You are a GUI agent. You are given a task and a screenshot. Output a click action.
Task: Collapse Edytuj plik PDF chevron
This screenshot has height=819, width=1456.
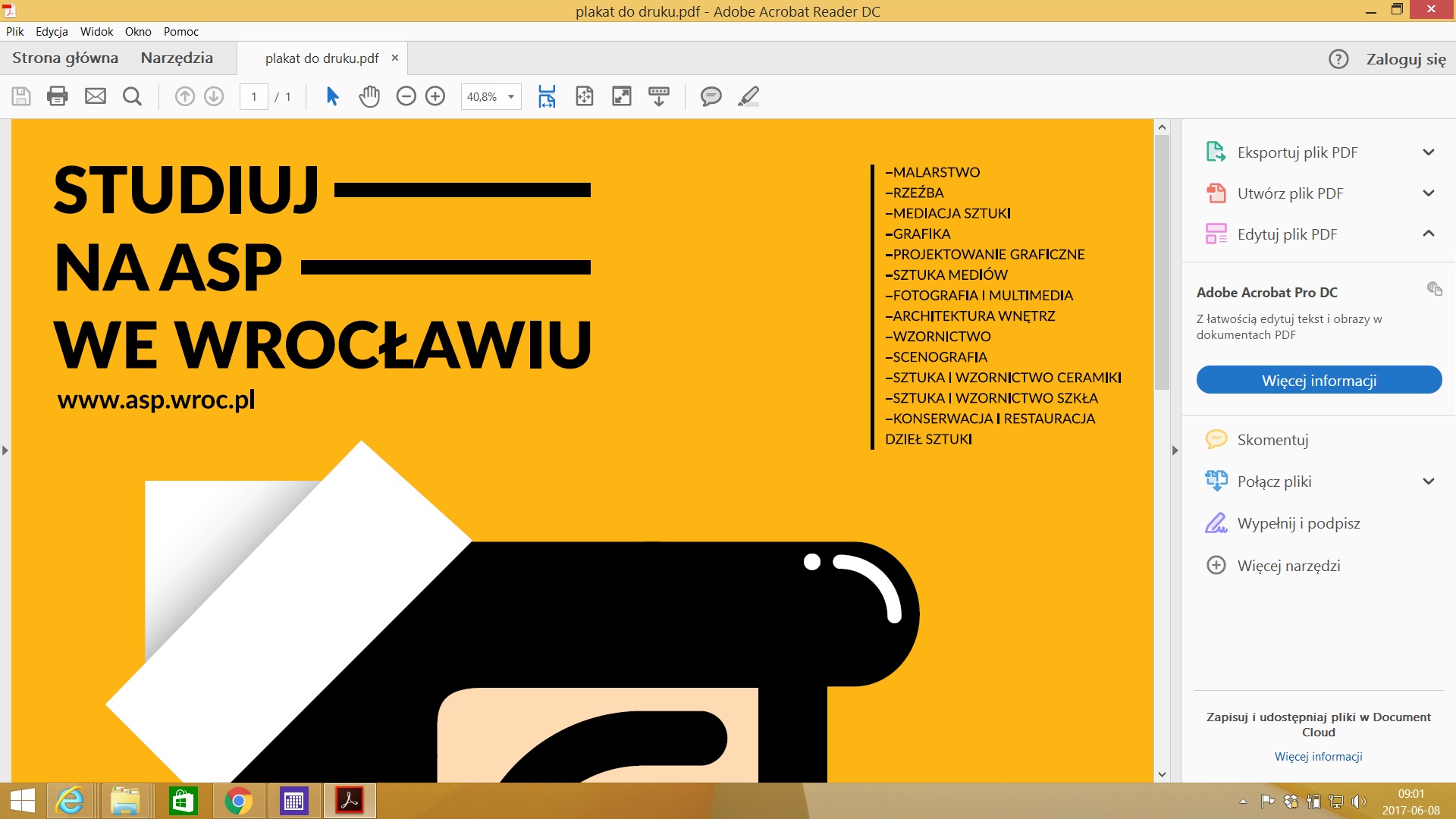click(1429, 234)
